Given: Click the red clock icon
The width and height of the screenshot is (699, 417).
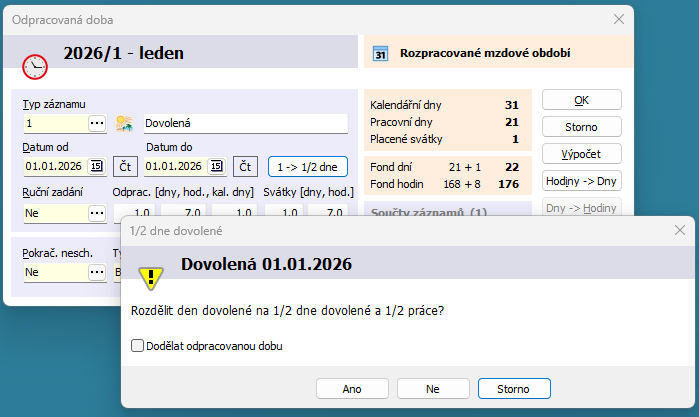Looking at the screenshot, I should 34,66.
